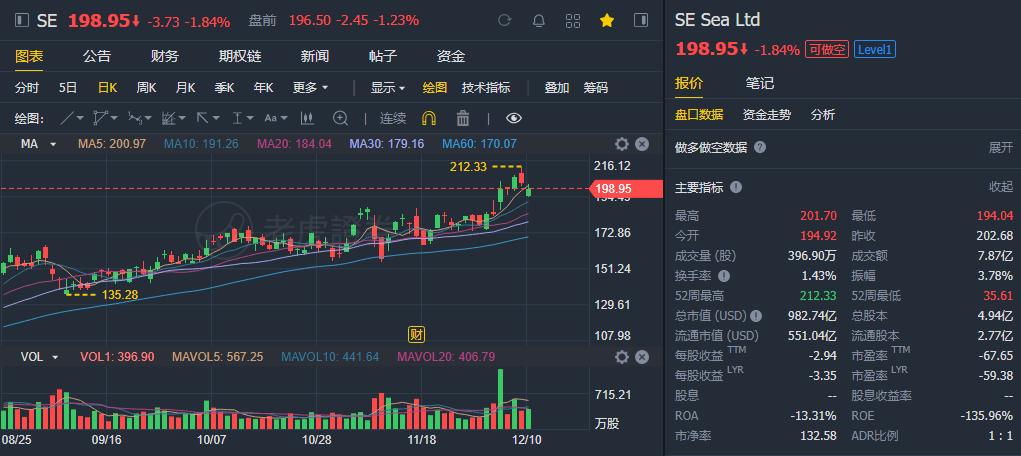Open the wave tool dropdown arrow
The height and width of the screenshot is (456, 1021).
pos(148,119)
